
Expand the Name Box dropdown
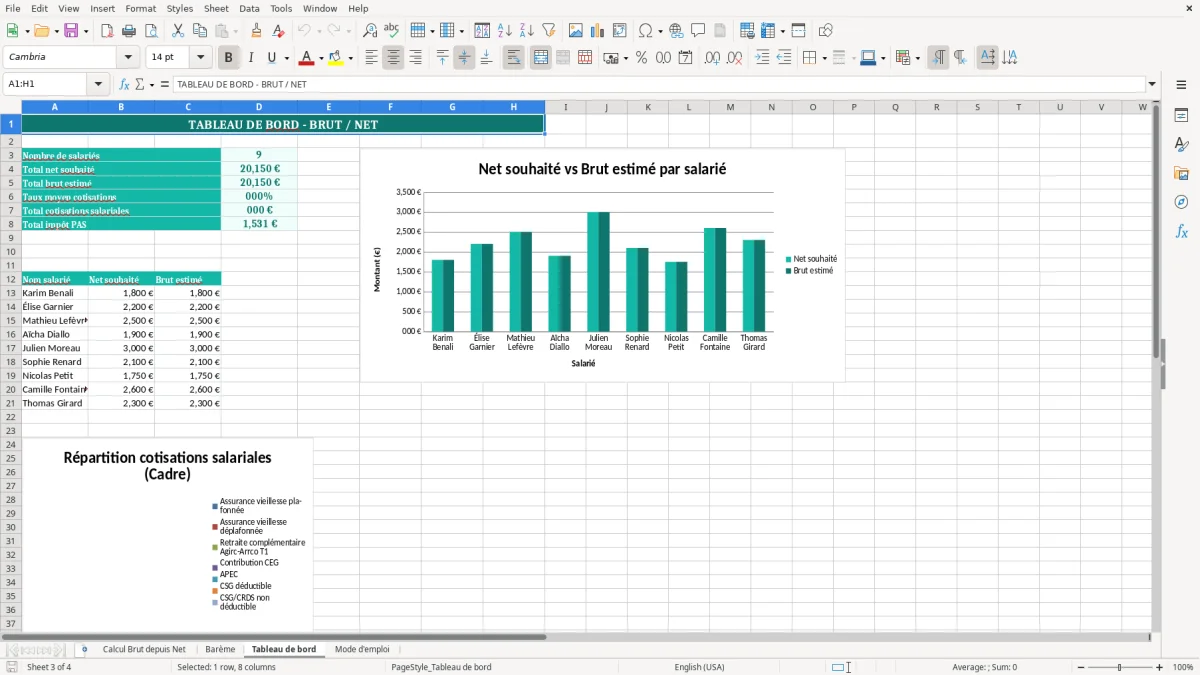[98, 85]
